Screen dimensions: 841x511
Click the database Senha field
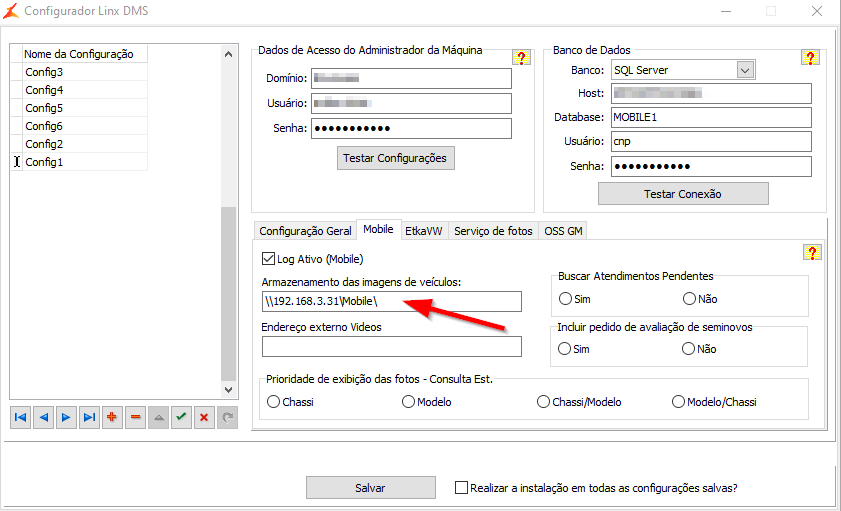click(x=711, y=166)
